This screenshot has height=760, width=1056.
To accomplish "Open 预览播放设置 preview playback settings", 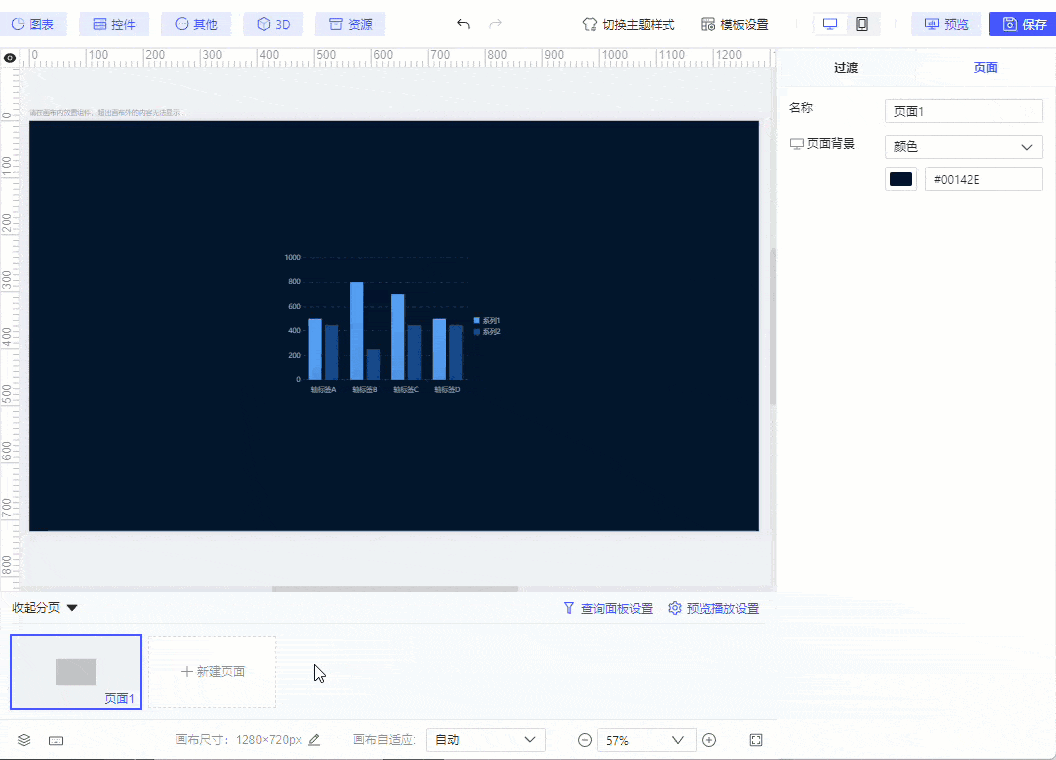I will tap(713, 607).
